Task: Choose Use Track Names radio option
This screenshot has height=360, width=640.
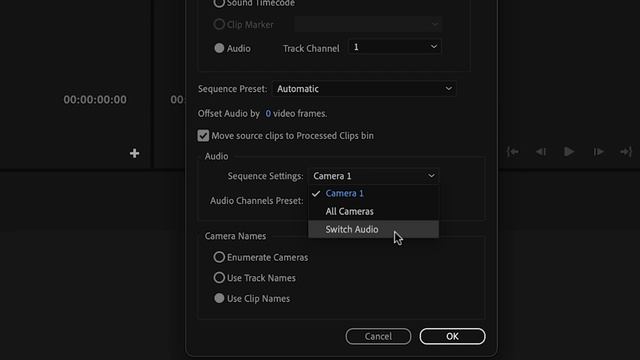Action: coord(219,278)
